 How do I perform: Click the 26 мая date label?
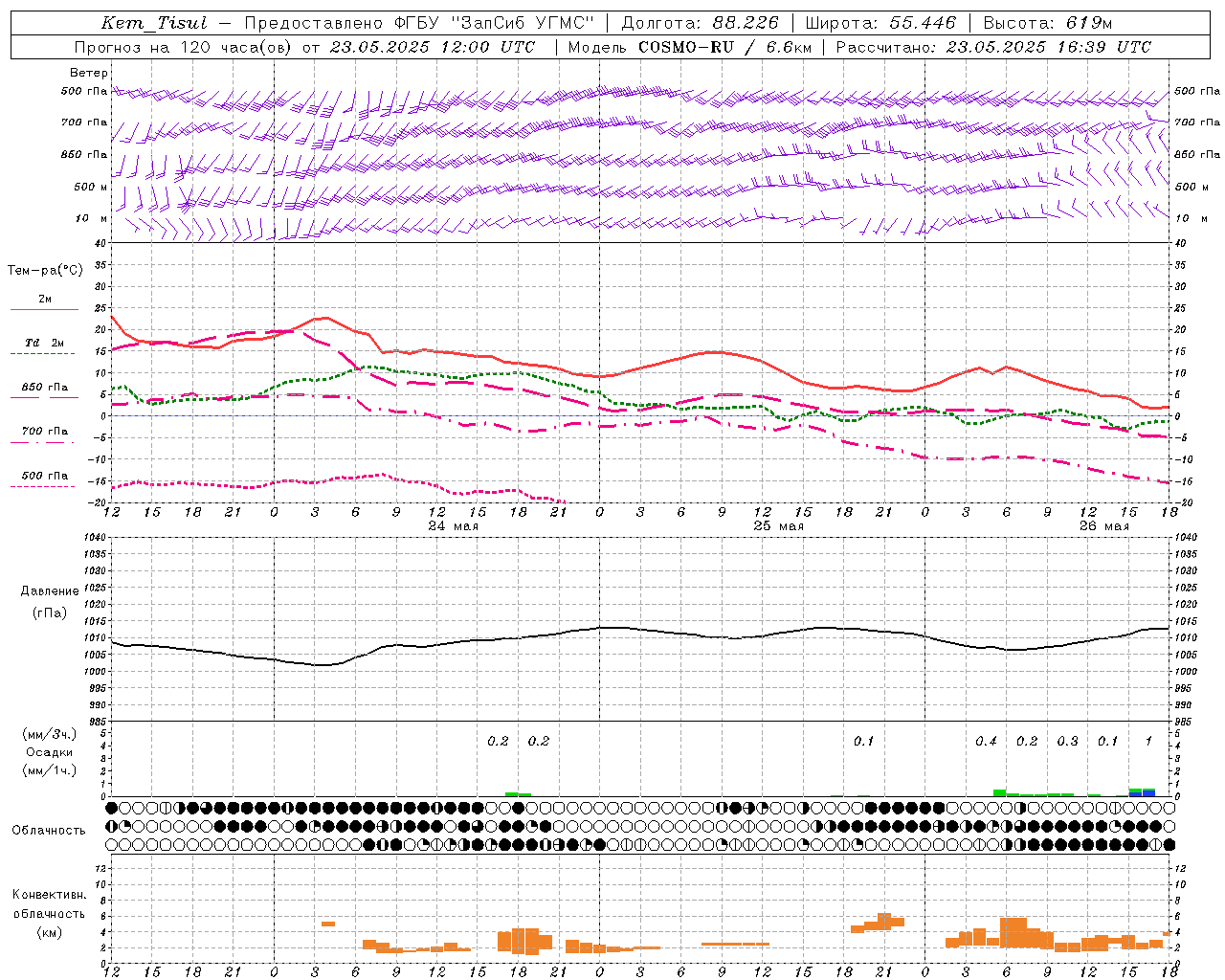pyautogui.click(x=1103, y=526)
